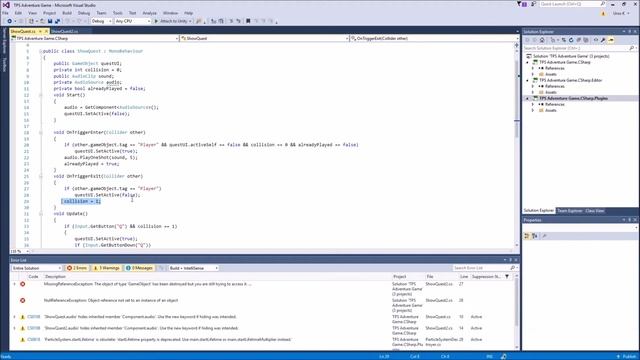The image size is (640, 360).
Task: Select the Solution 'TPS Adventure Game' root node
Action: (x=567, y=56)
